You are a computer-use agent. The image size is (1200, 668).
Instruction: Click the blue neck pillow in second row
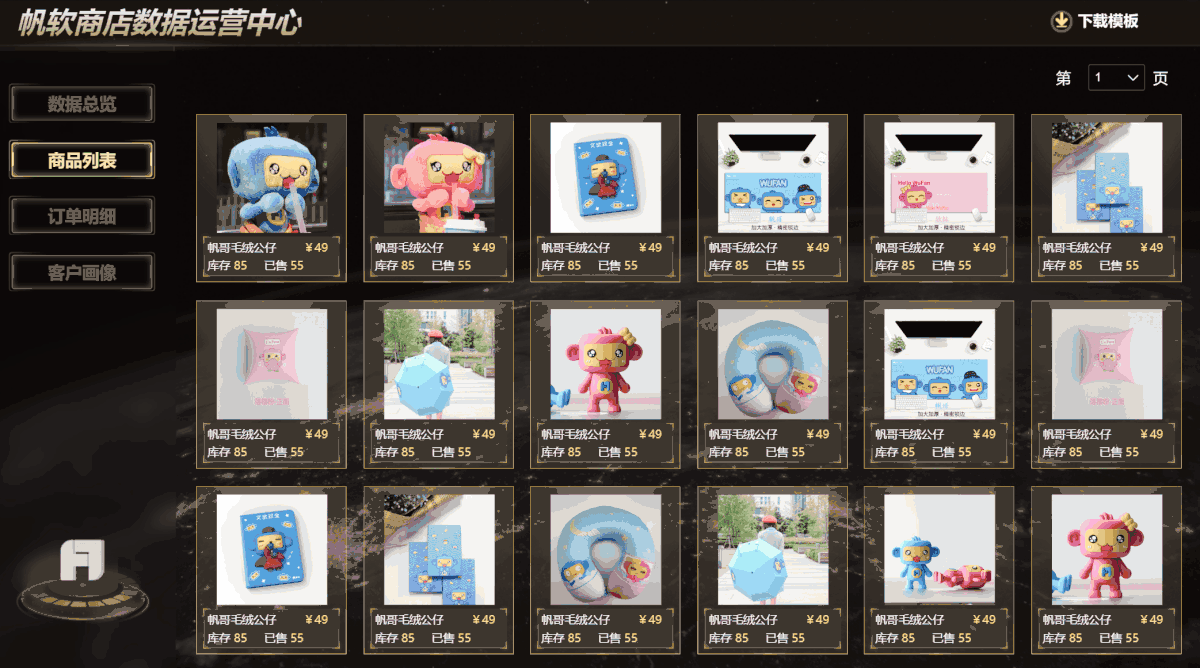point(773,364)
